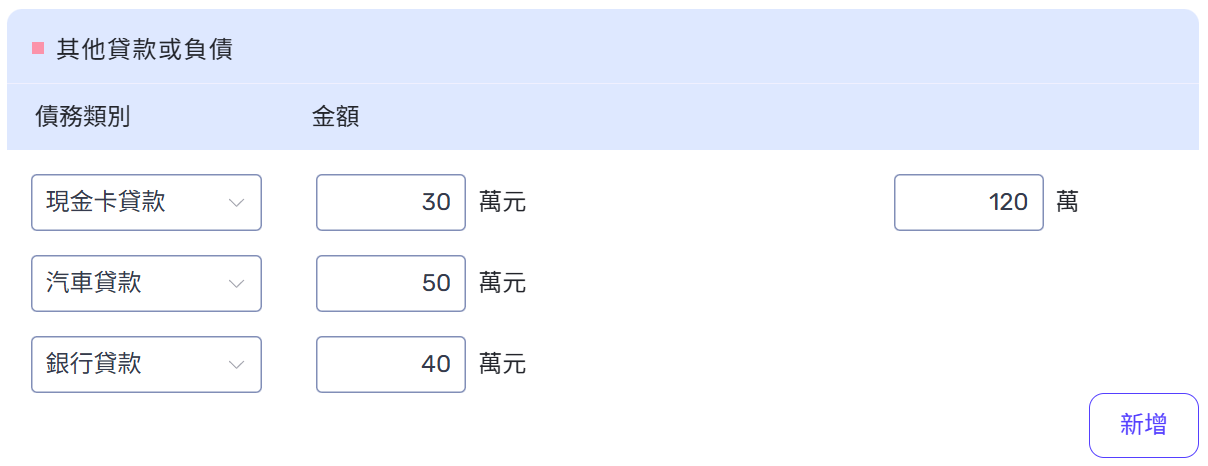
Task: Click the 其他貸款或負債 section title
Action: click(144, 49)
